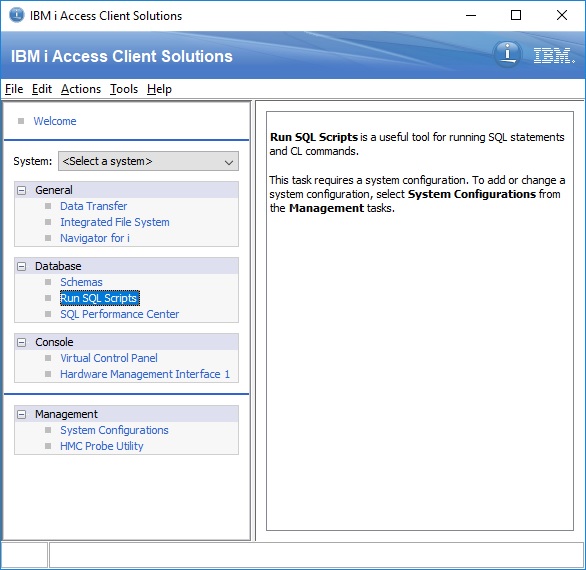Open Integrated File System task
Viewport: 586px width, 570px height.
pos(115,222)
